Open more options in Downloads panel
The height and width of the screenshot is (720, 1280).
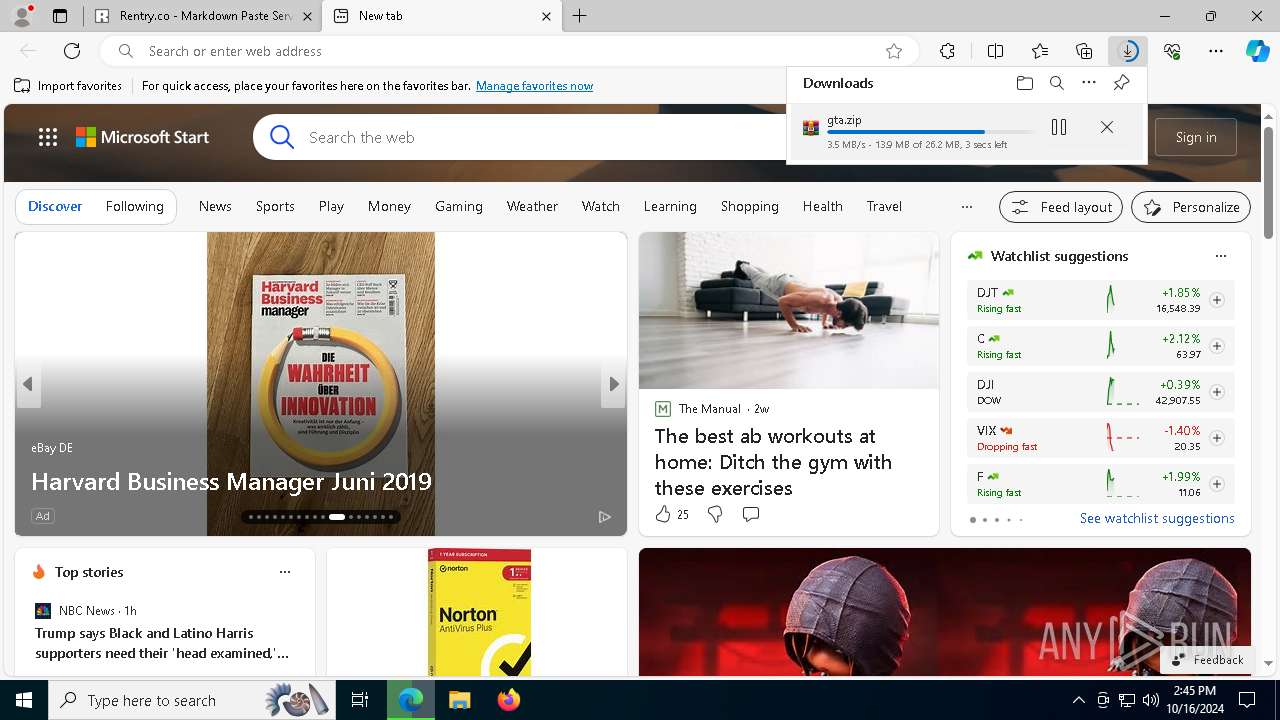tap(1089, 83)
